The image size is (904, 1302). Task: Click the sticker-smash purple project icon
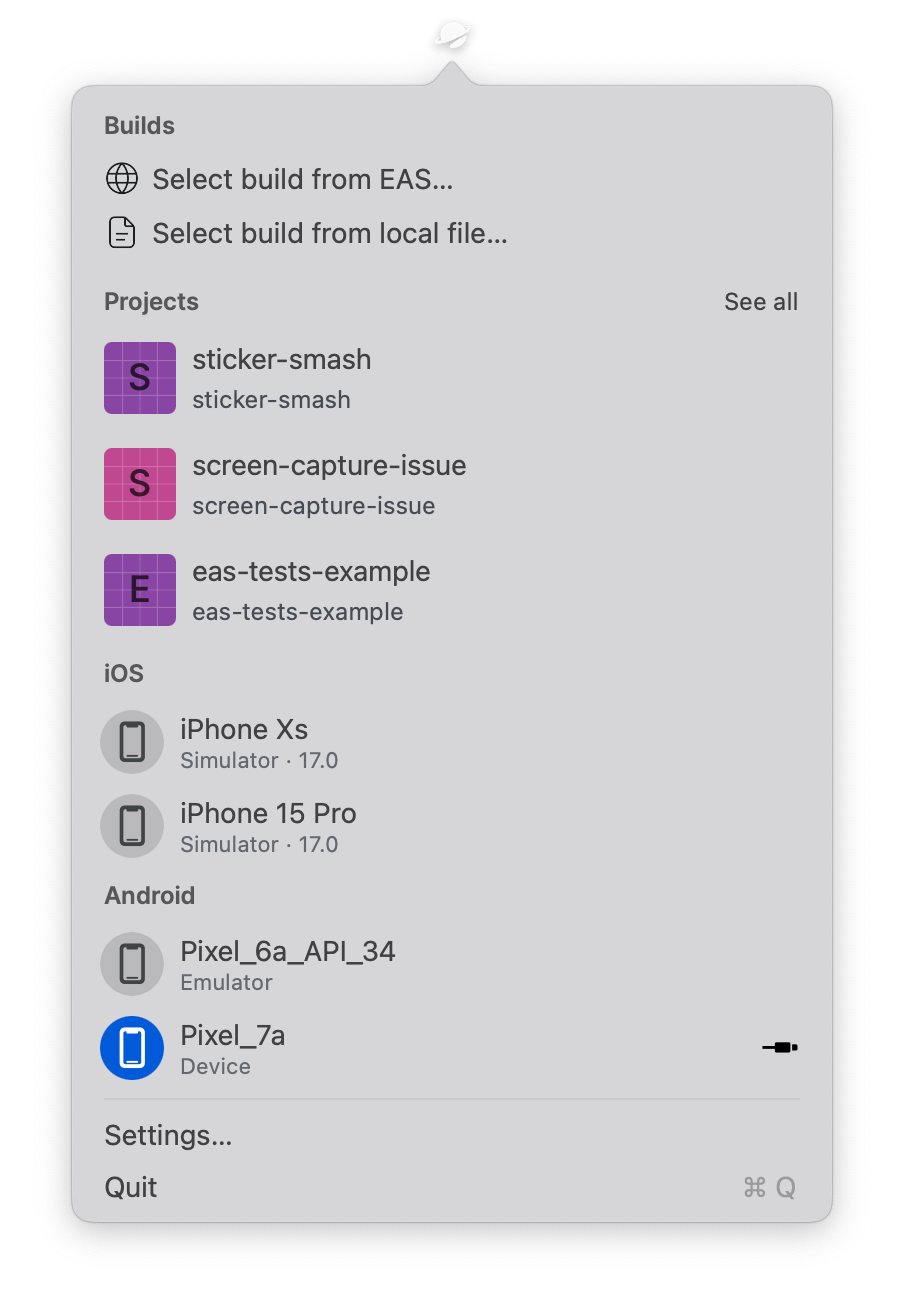[x=140, y=378]
